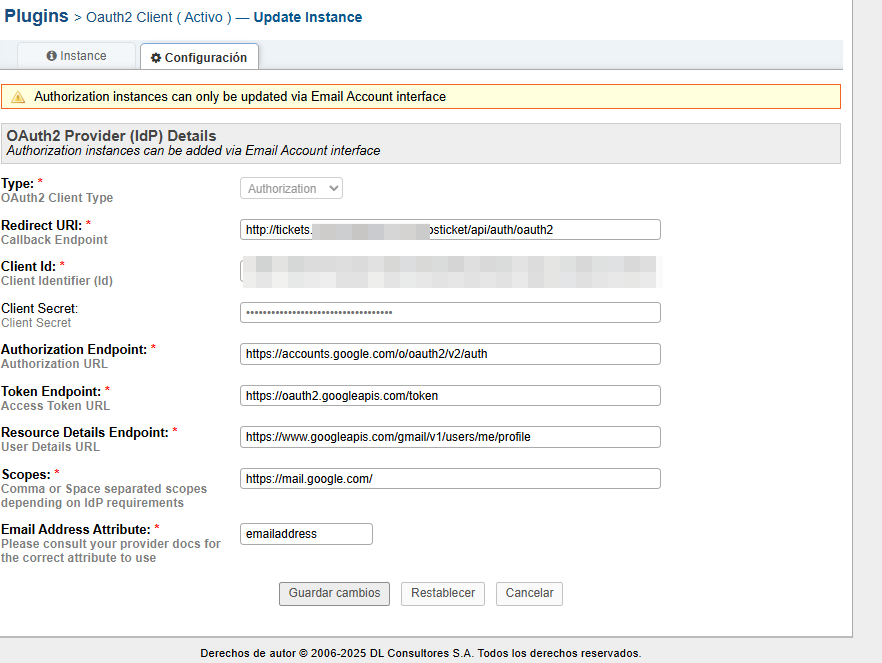
Task: Select the Configuración tab
Action: tap(199, 58)
